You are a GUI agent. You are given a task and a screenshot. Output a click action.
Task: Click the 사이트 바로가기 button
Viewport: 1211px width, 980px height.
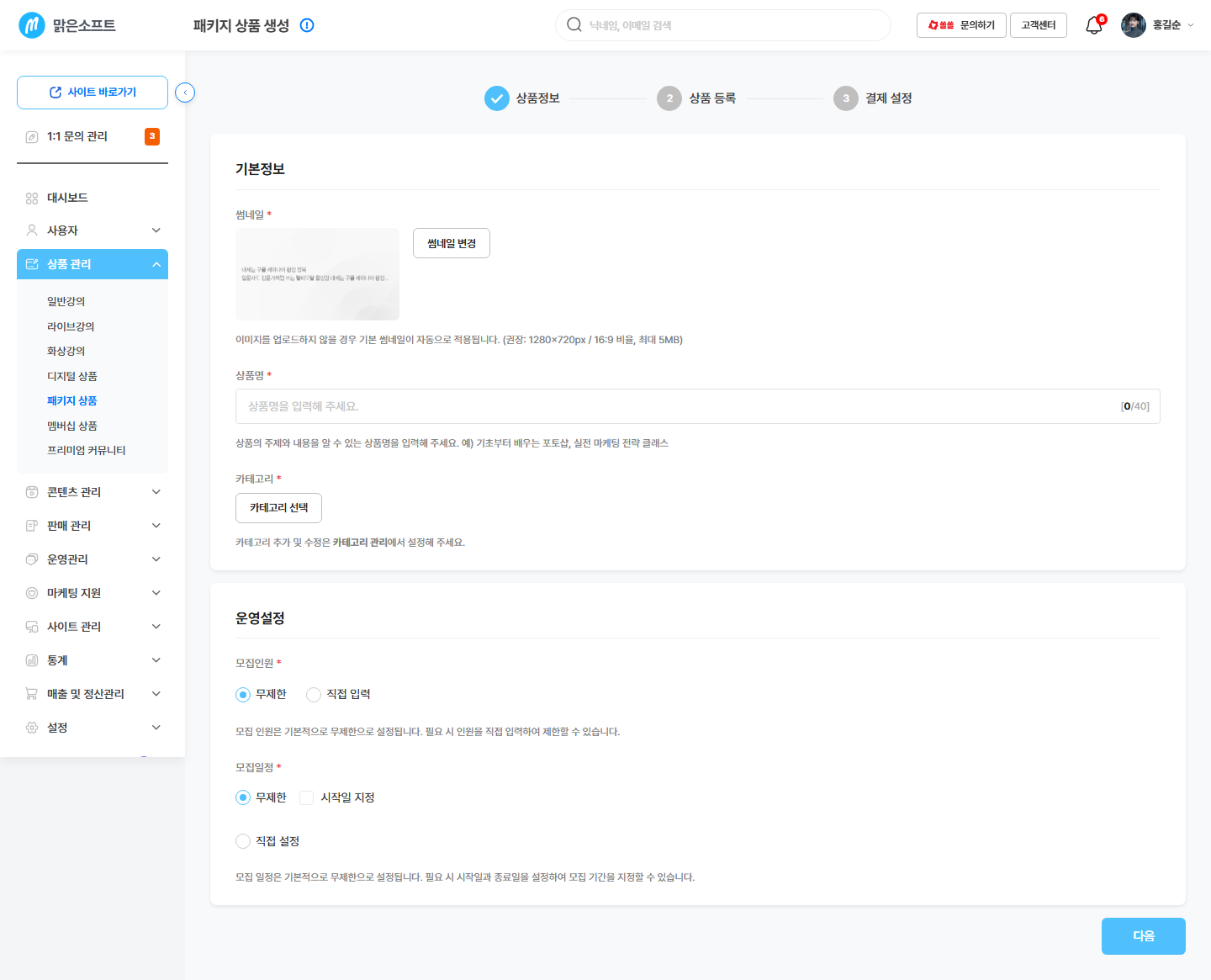[x=93, y=93]
